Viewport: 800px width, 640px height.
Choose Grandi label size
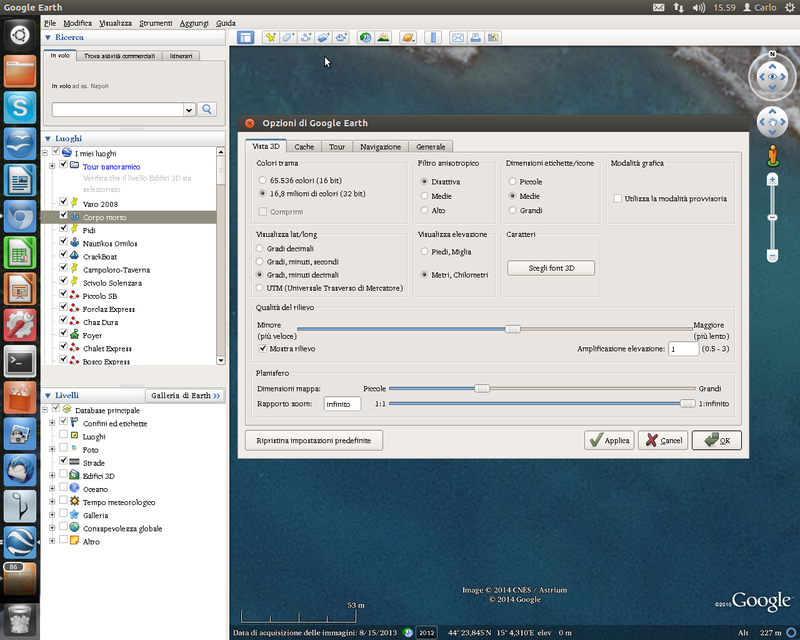512,210
